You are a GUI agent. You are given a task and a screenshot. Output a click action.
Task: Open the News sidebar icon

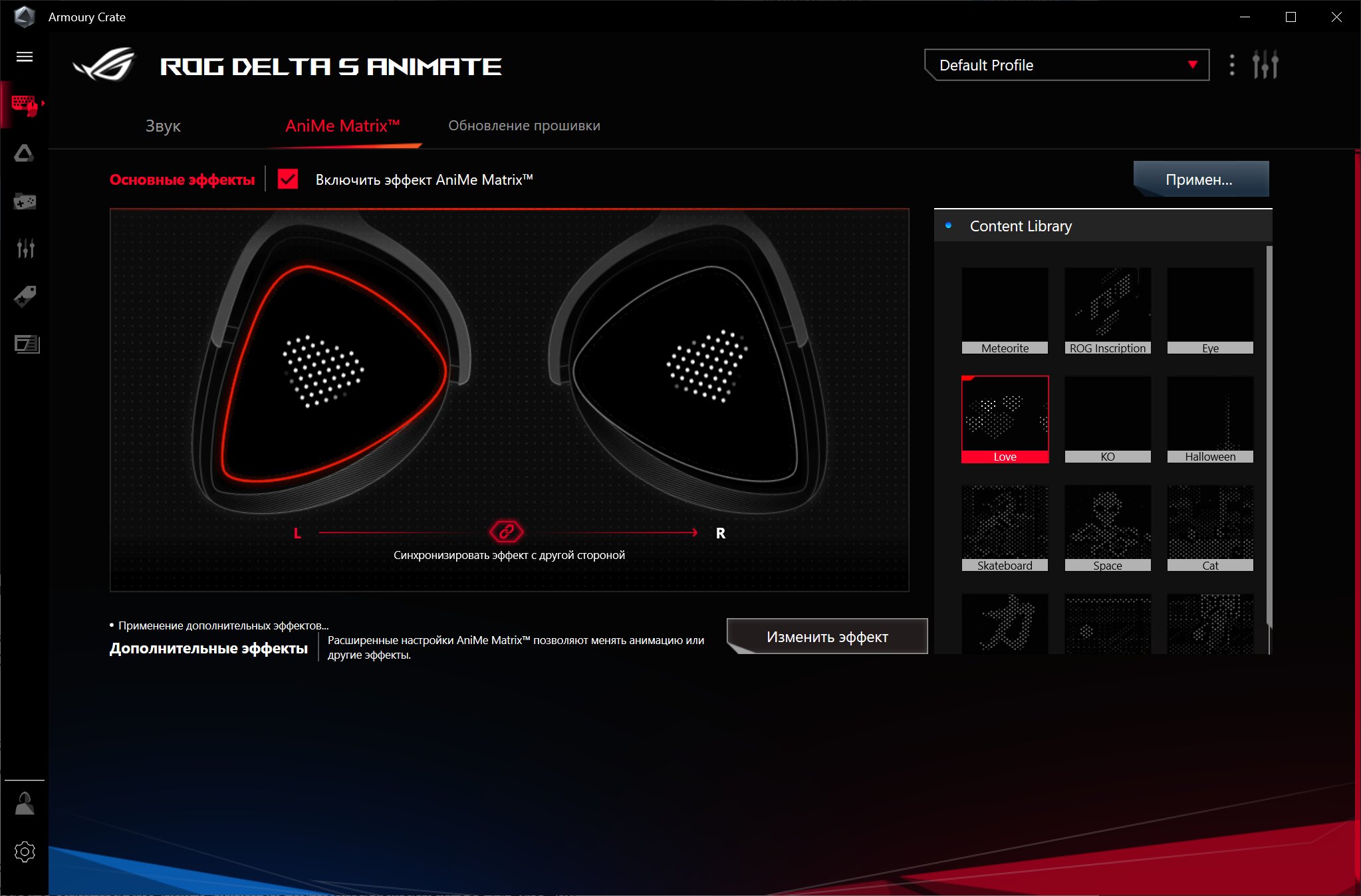click(x=27, y=344)
